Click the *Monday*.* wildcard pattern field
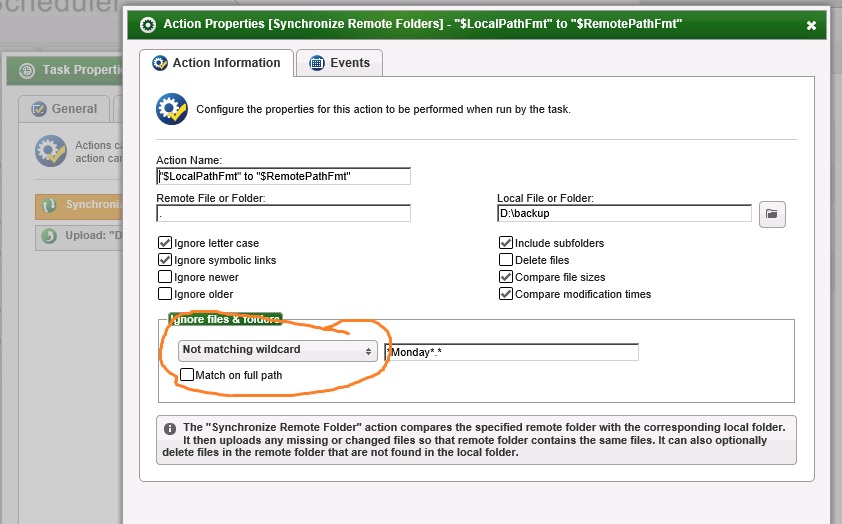Image resolution: width=842 pixels, height=524 pixels. tap(512, 352)
